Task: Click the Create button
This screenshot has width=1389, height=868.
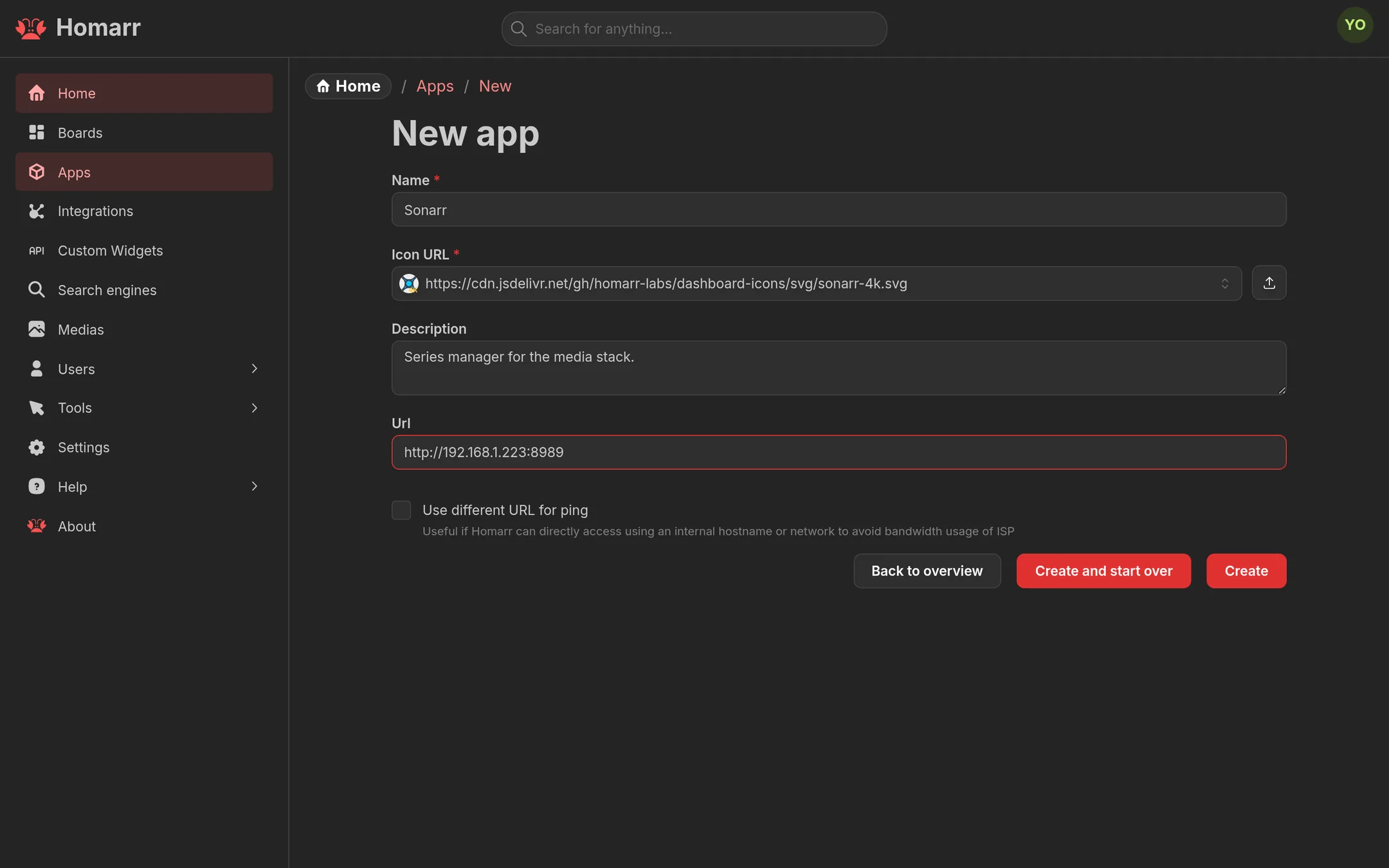Action: pos(1246,571)
